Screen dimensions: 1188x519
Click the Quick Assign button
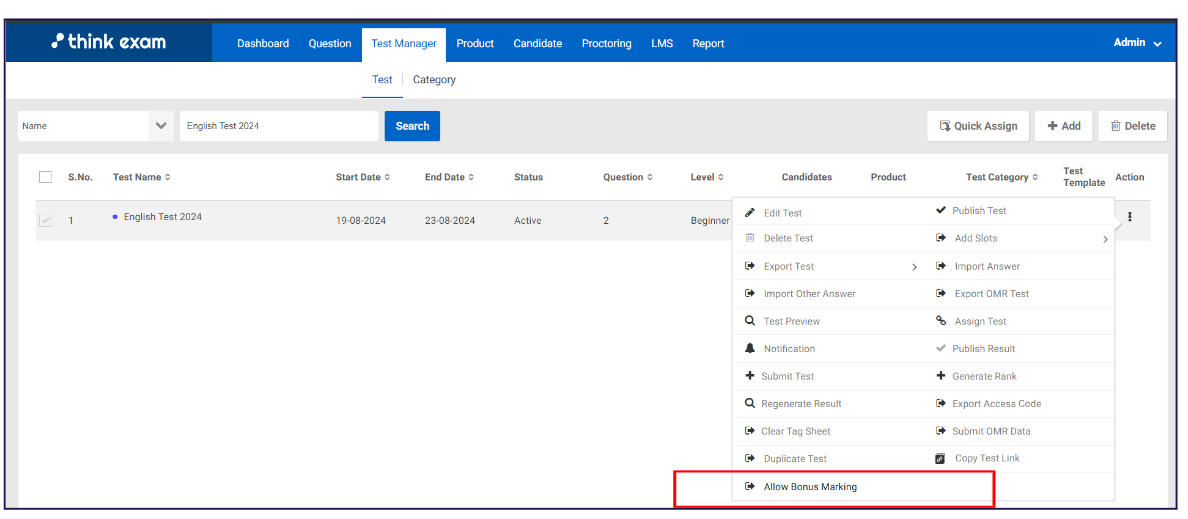(x=977, y=126)
